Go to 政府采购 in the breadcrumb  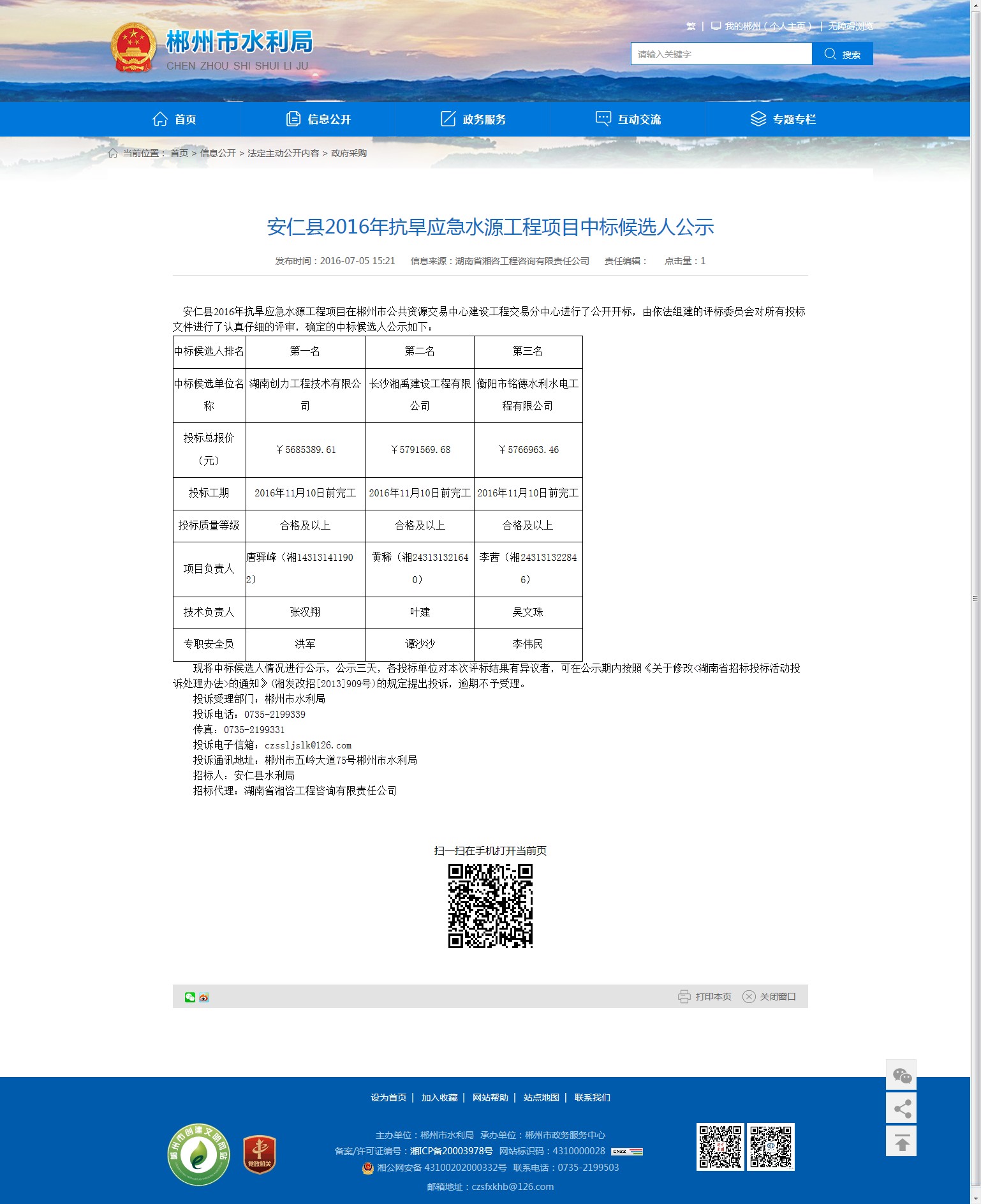coord(349,153)
